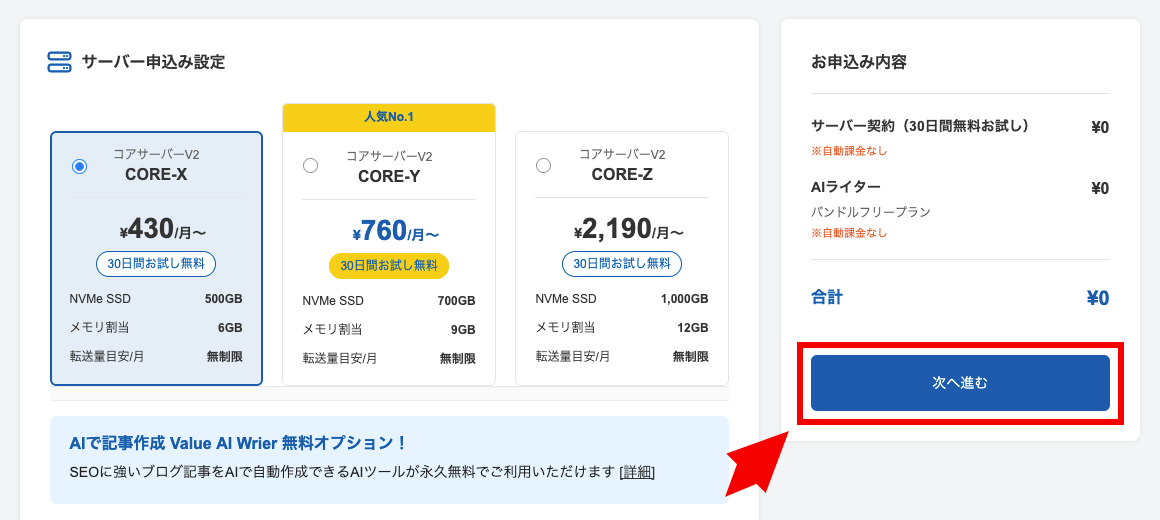Click the 6GB メモリ割当 value
This screenshot has width=1160, height=520.
pos(230,328)
